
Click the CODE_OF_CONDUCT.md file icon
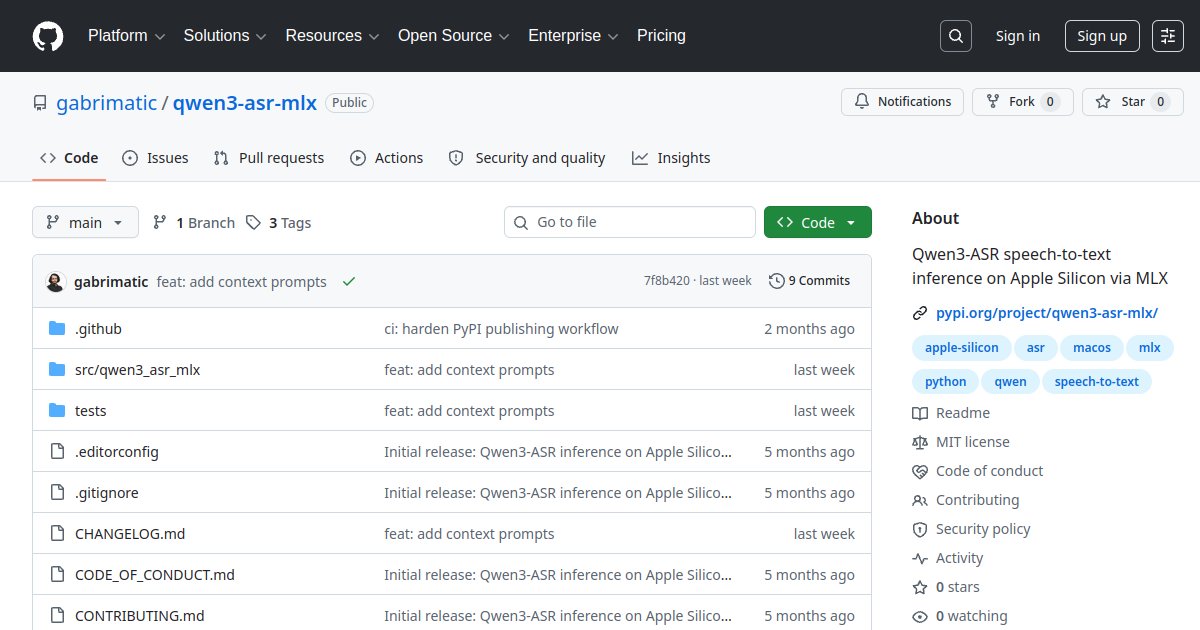click(57, 575)
